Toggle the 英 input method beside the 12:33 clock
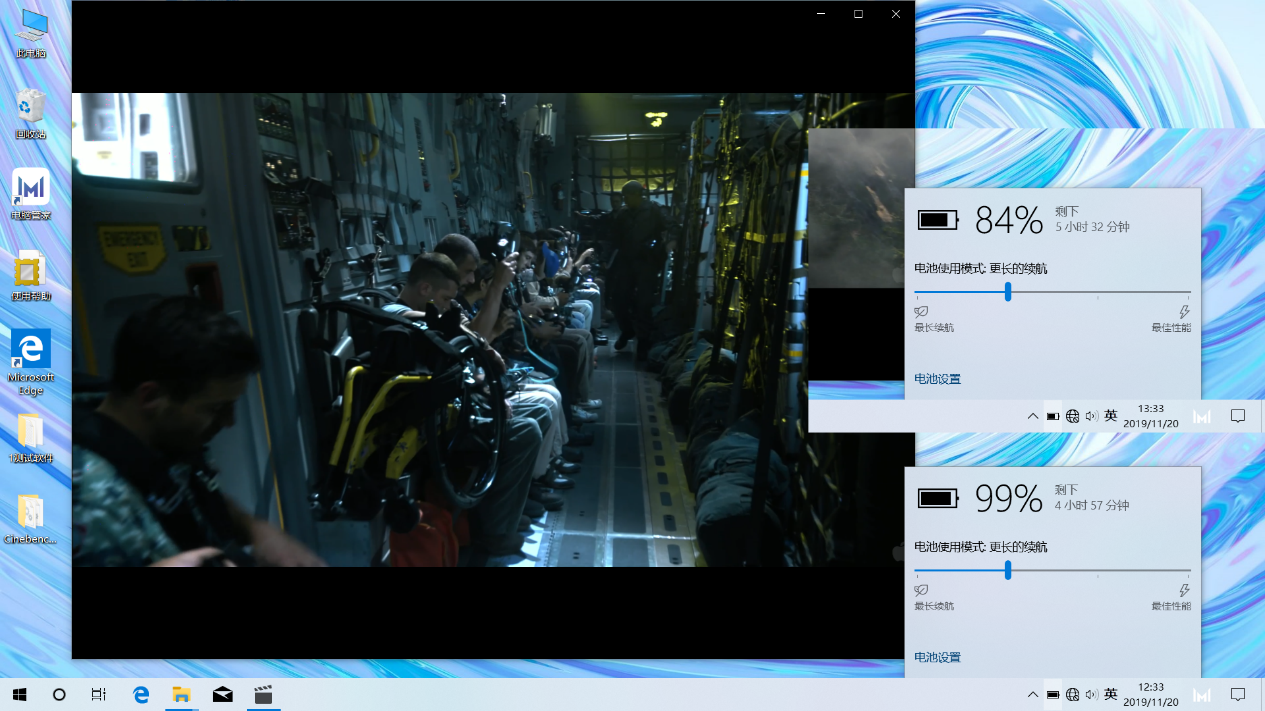1265x711 pixels. pos(1110,695)
